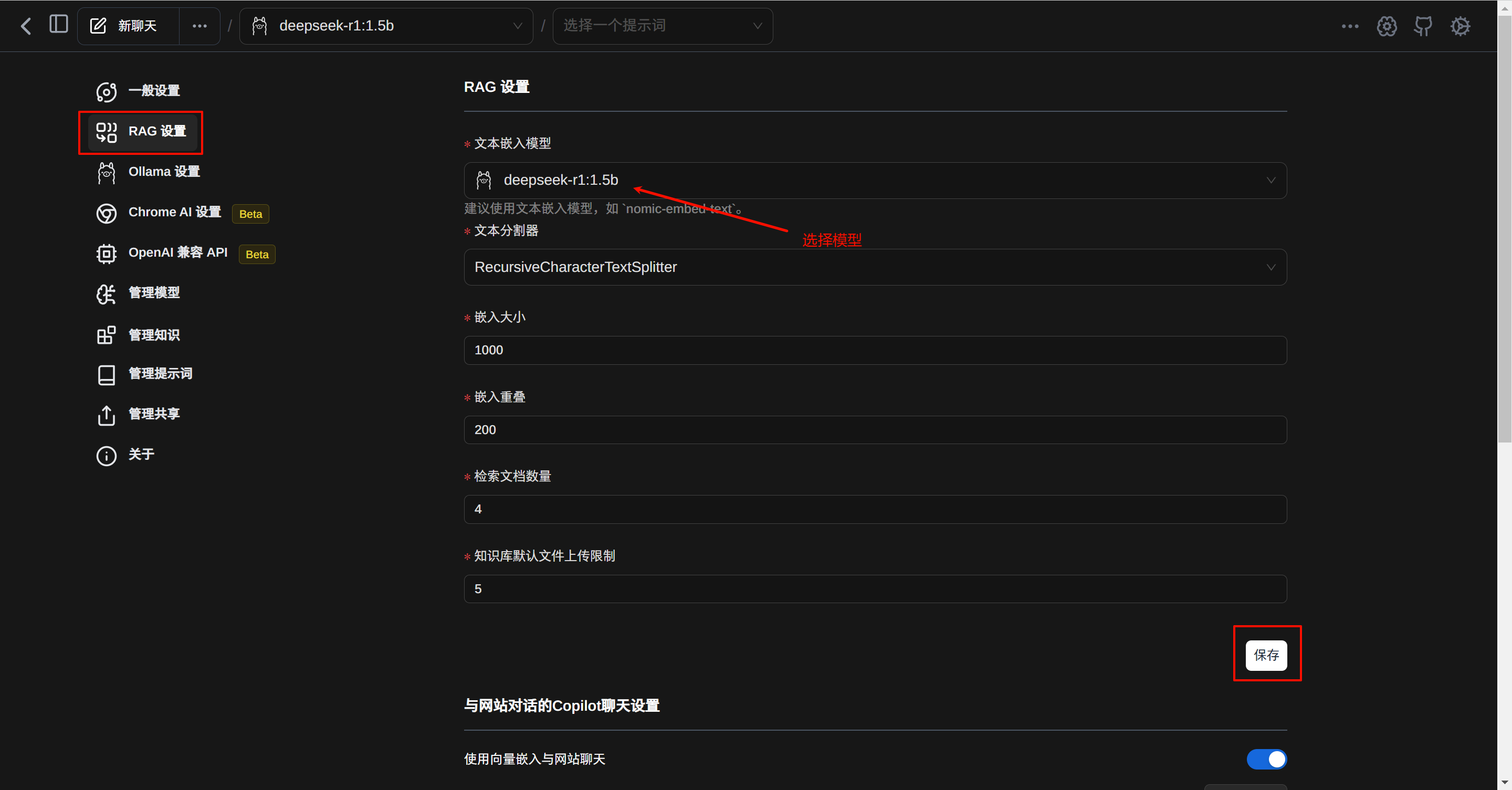Open the model settings cog icon
This screenshot has height=790, width=1512.
1387,26
